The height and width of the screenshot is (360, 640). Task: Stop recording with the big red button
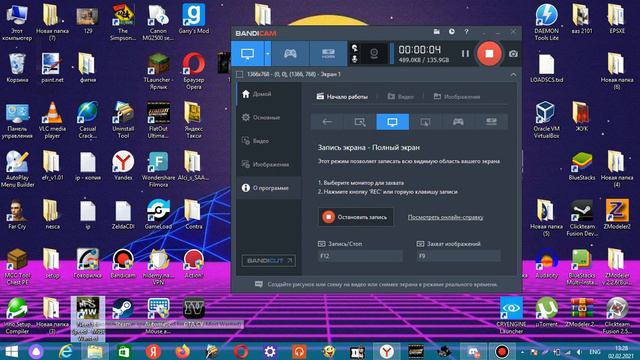coord(489,53)
